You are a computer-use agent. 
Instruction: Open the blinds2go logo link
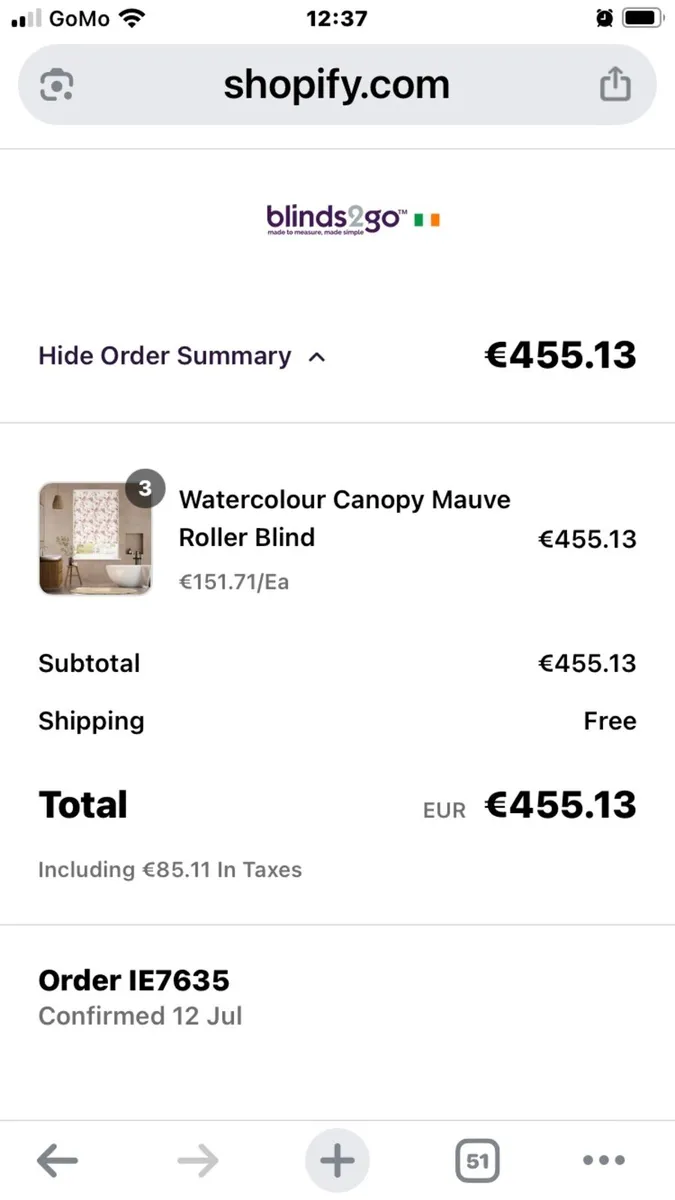[336, 217]
